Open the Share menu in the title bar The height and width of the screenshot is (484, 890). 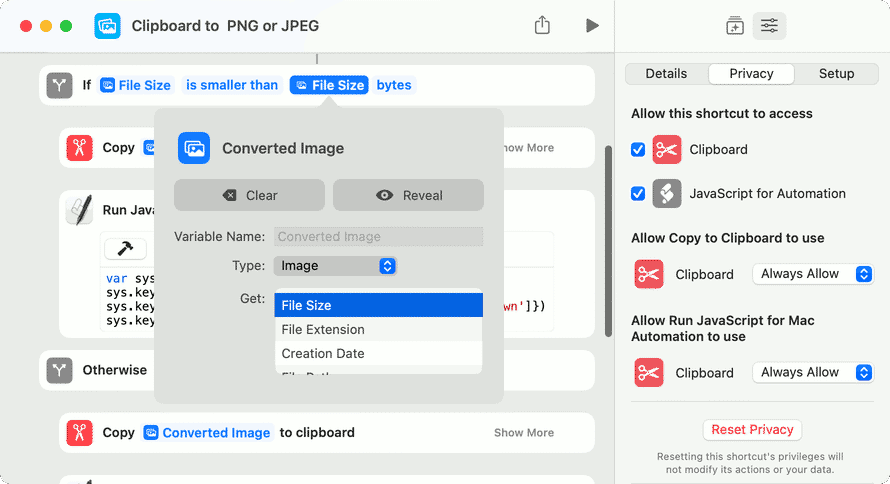[x=542, y=25]
